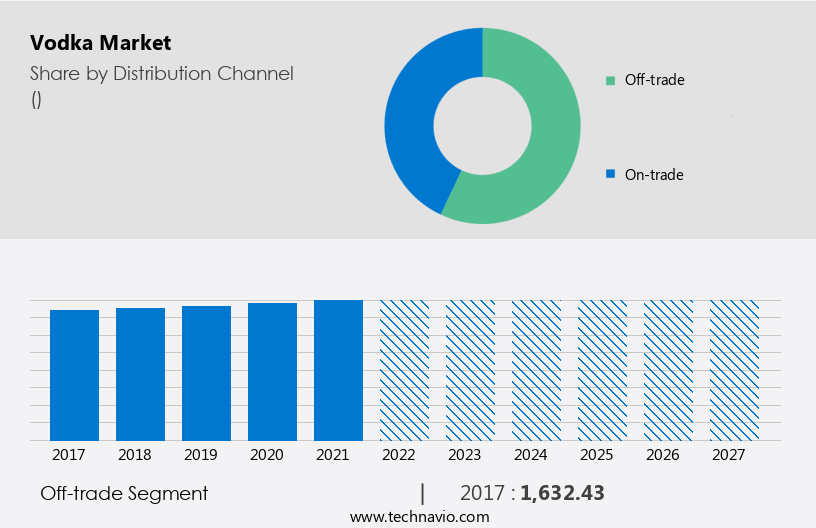Click the 2017 value 1,632.43
The width and height of the screenshot is (816, 528).
(562, 493)
